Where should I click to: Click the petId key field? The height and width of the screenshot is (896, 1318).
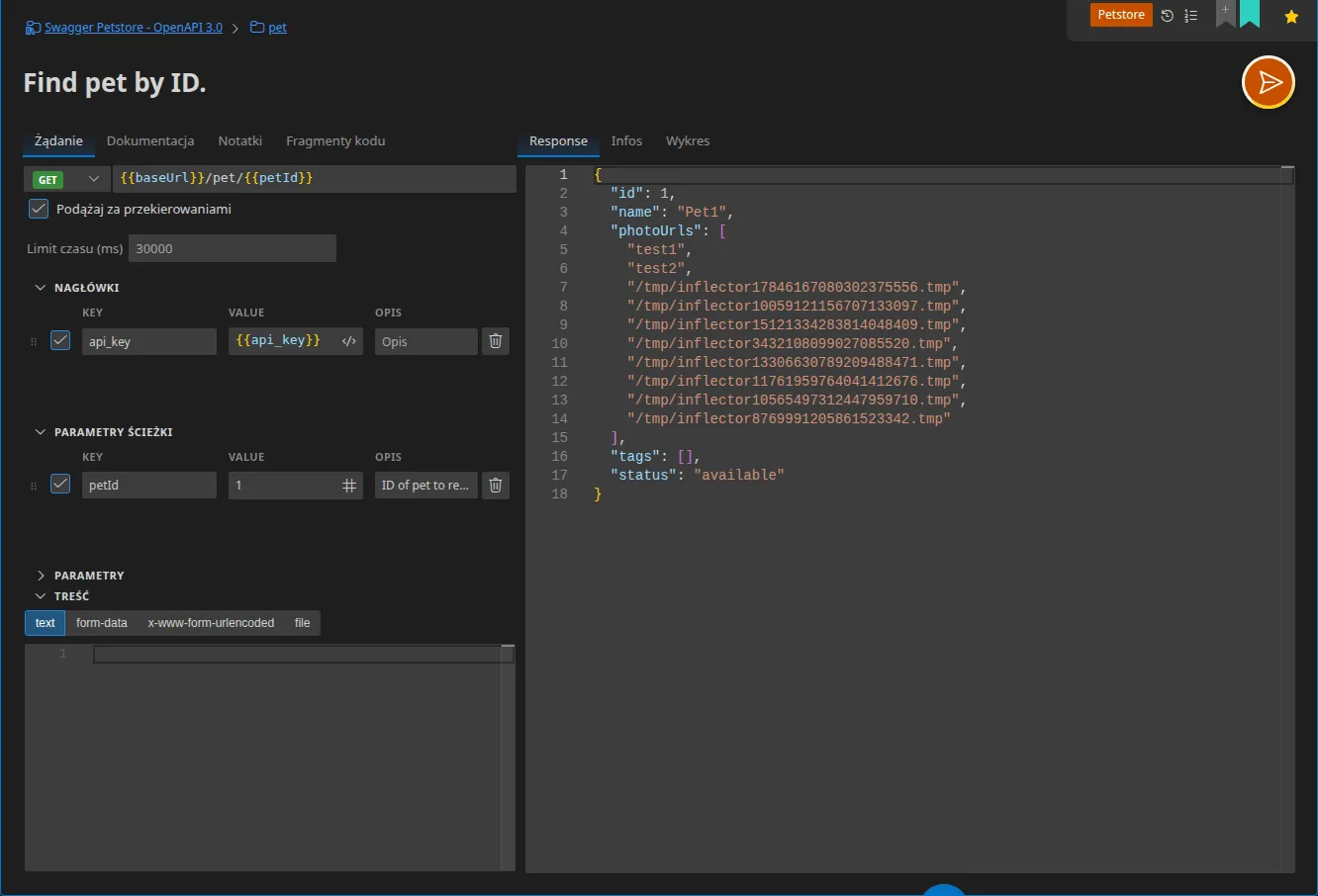click(149, 485)
